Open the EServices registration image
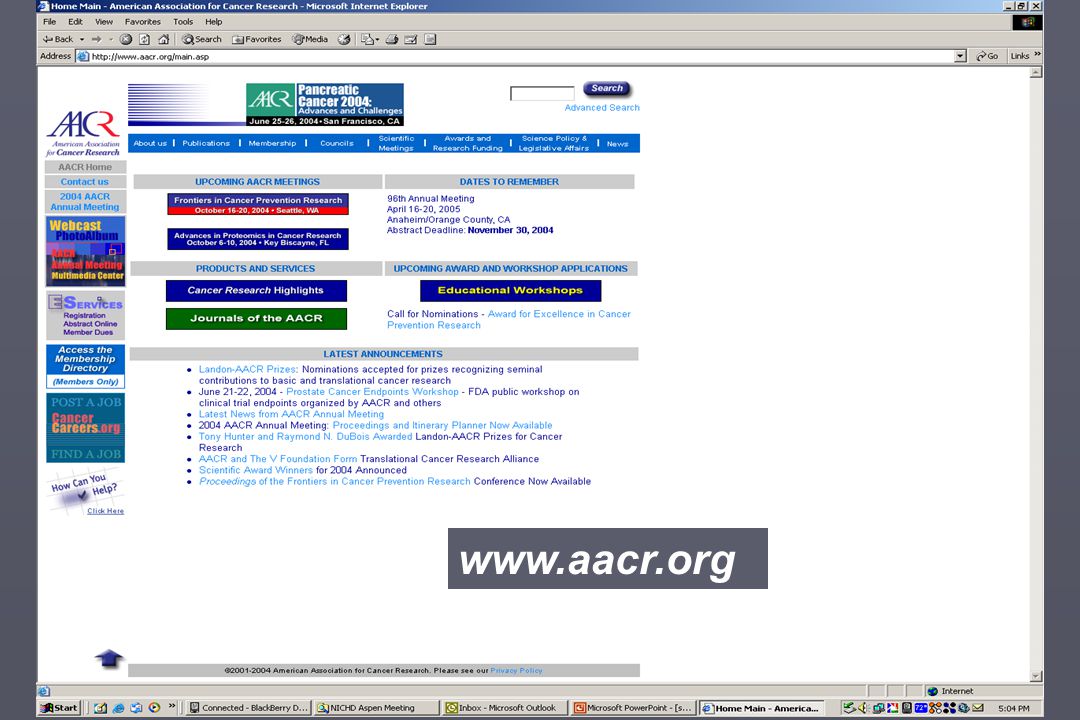Screen dimensions: 1080x720 [x=85, y=315]
